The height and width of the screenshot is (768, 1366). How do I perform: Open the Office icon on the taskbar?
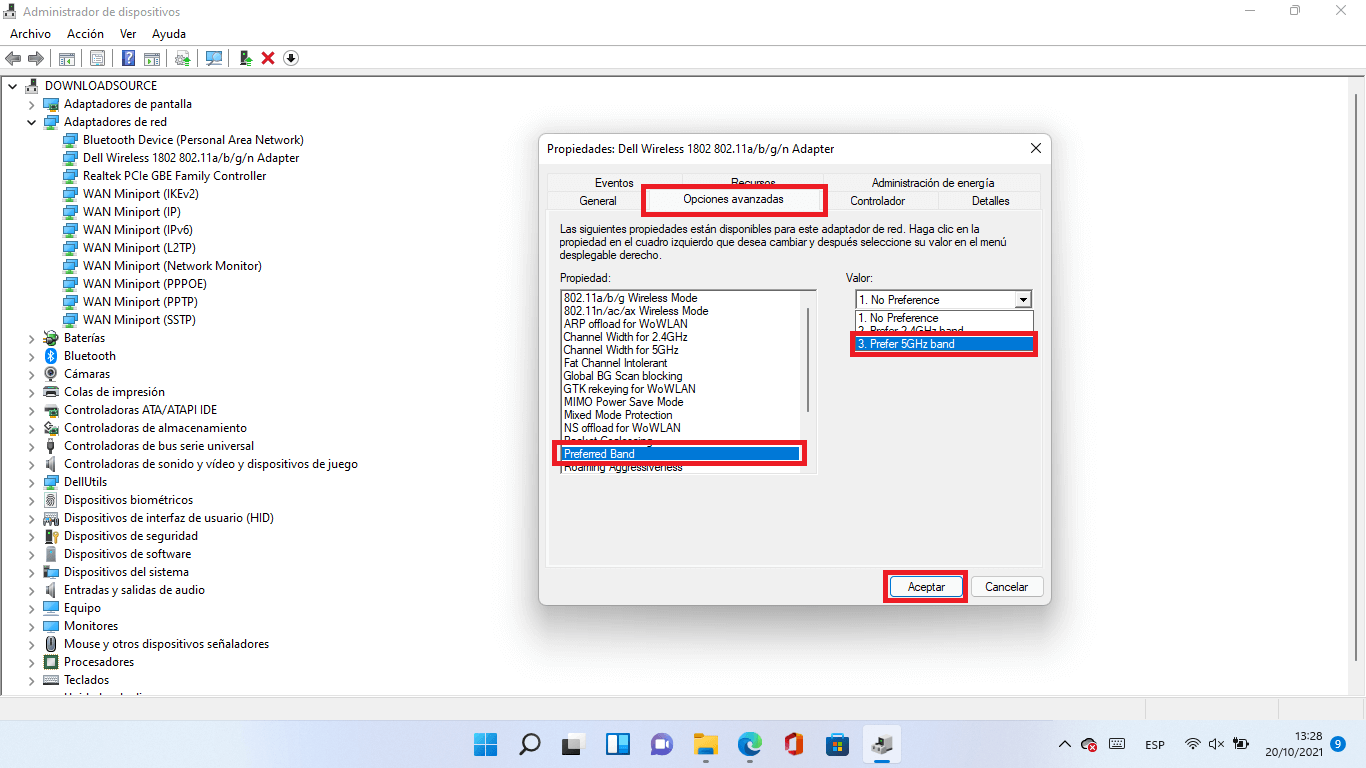point(794,744)
